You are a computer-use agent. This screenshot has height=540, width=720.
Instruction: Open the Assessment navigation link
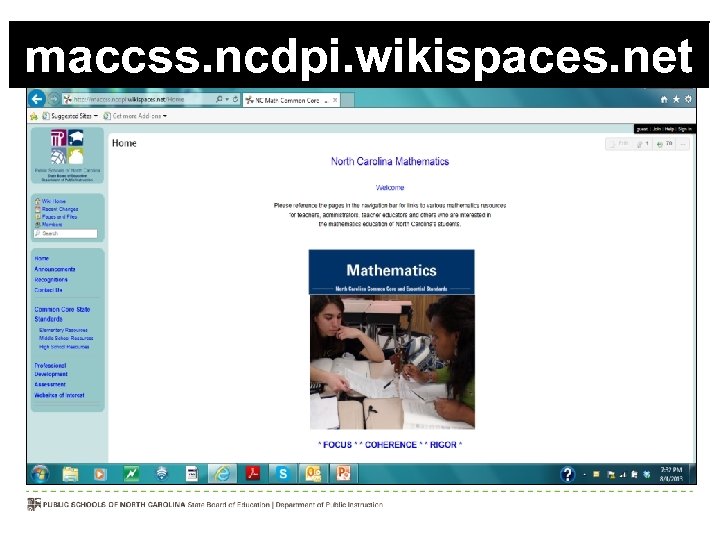pos(50,384)
